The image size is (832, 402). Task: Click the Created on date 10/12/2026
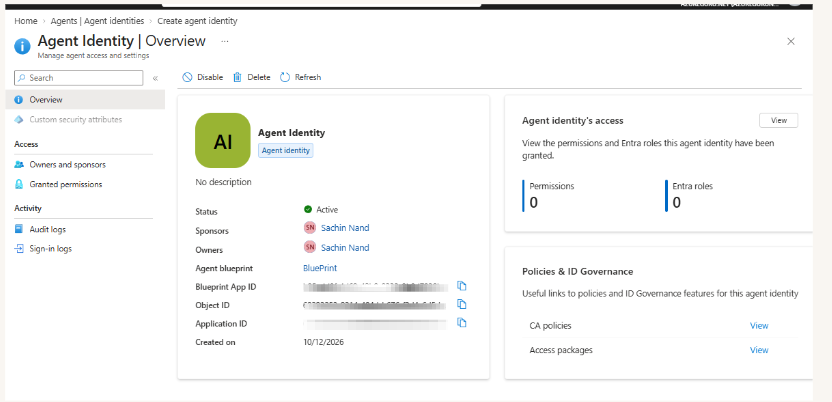[x=324, y=342]
